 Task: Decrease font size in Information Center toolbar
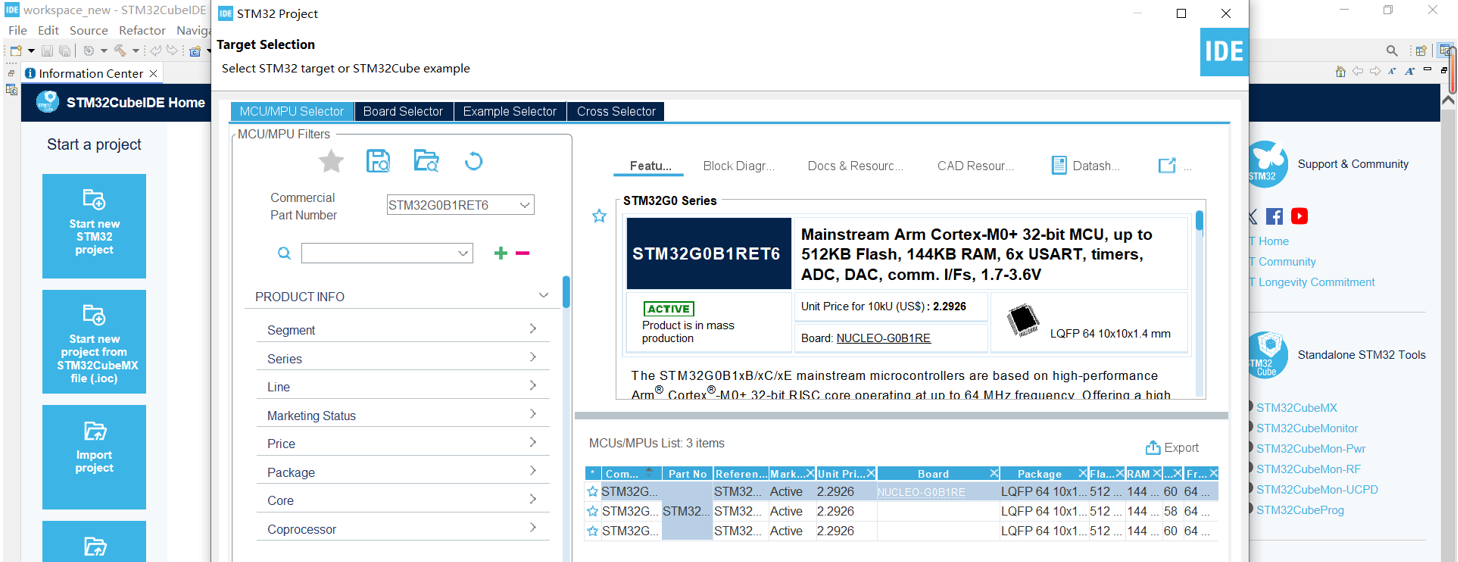click(x=1394, y=71)
